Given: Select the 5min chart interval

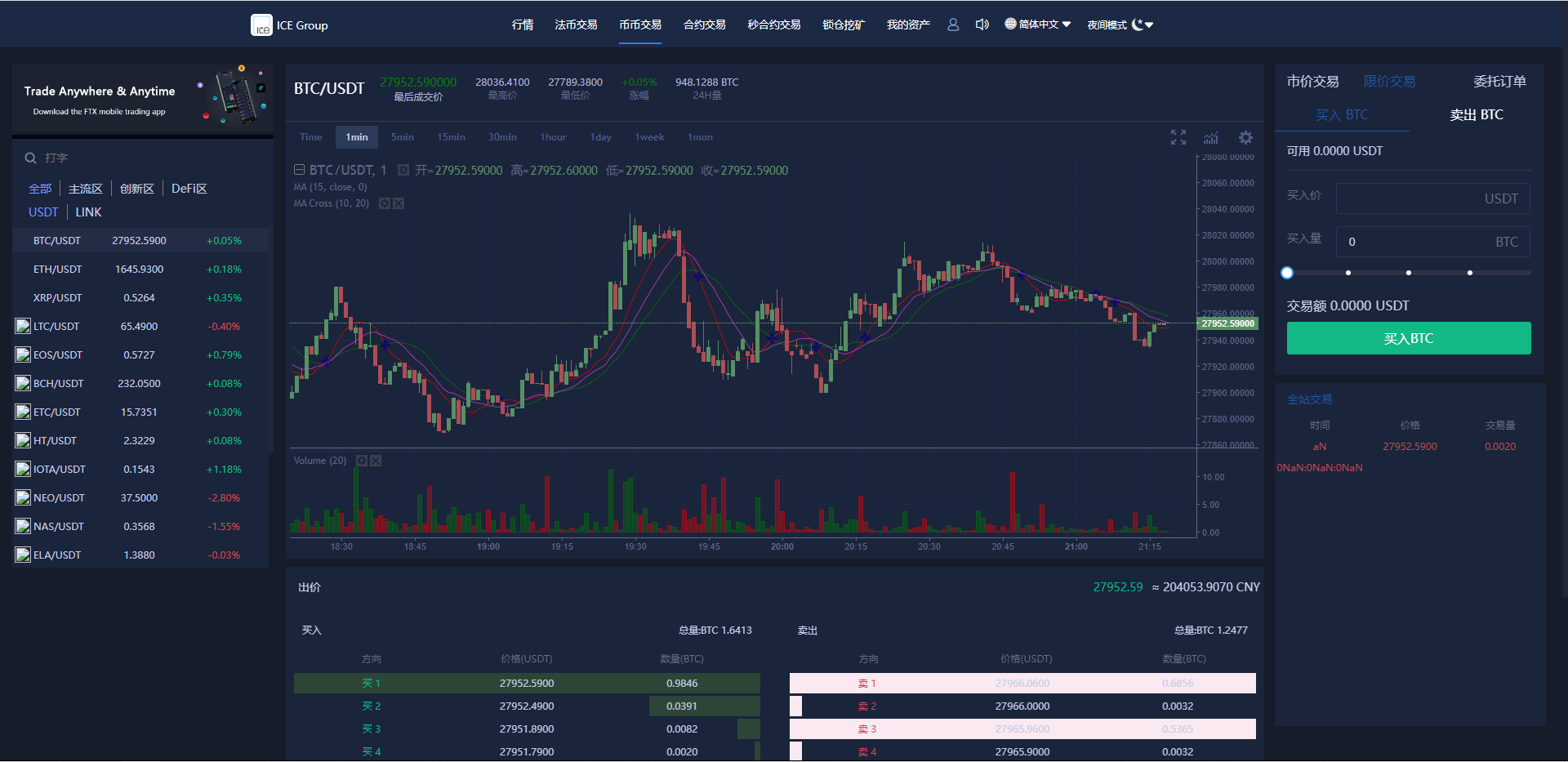Looking at the screenshot, I should (402, 137).
